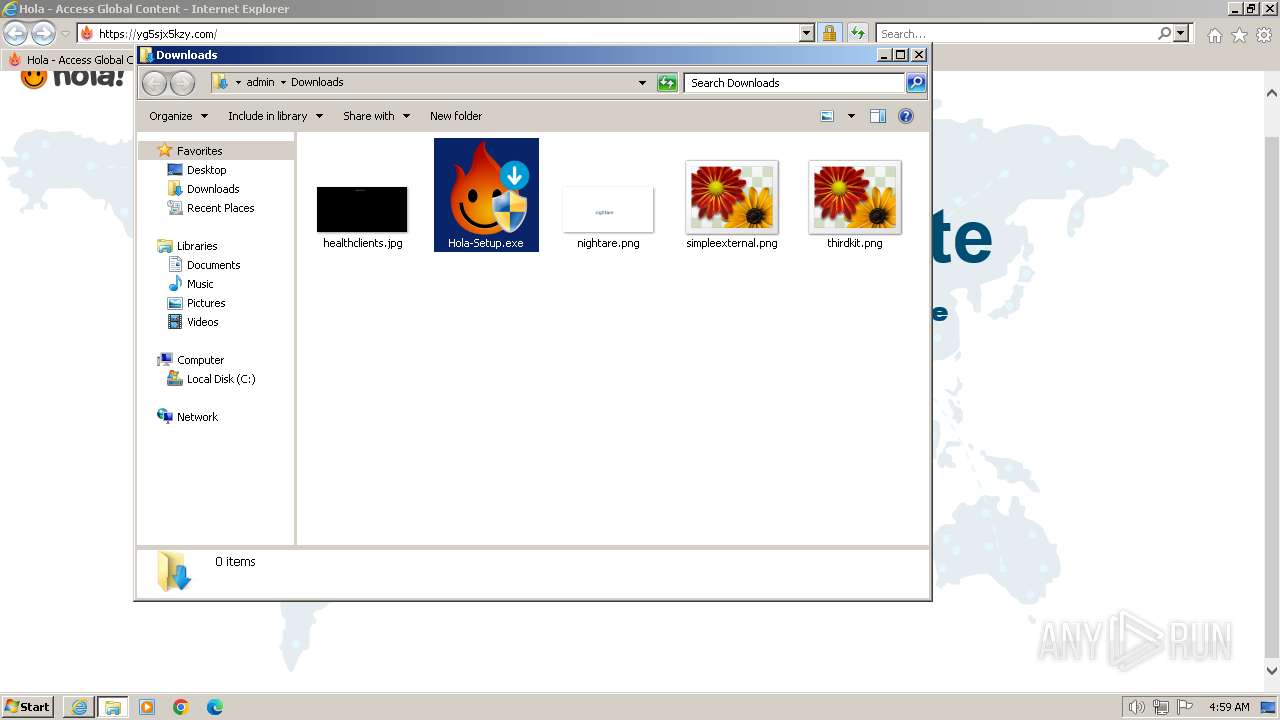1280x720 pixels.
Task: Open Share with dropdown
Action: [x=376, y=116]
